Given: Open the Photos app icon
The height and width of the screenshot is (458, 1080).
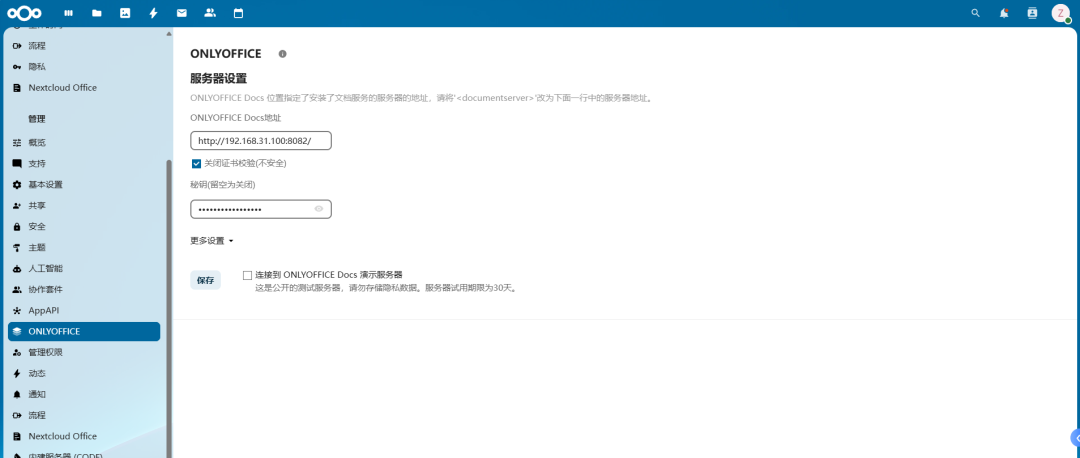Looking at the screenshot, I should point(125,13).
